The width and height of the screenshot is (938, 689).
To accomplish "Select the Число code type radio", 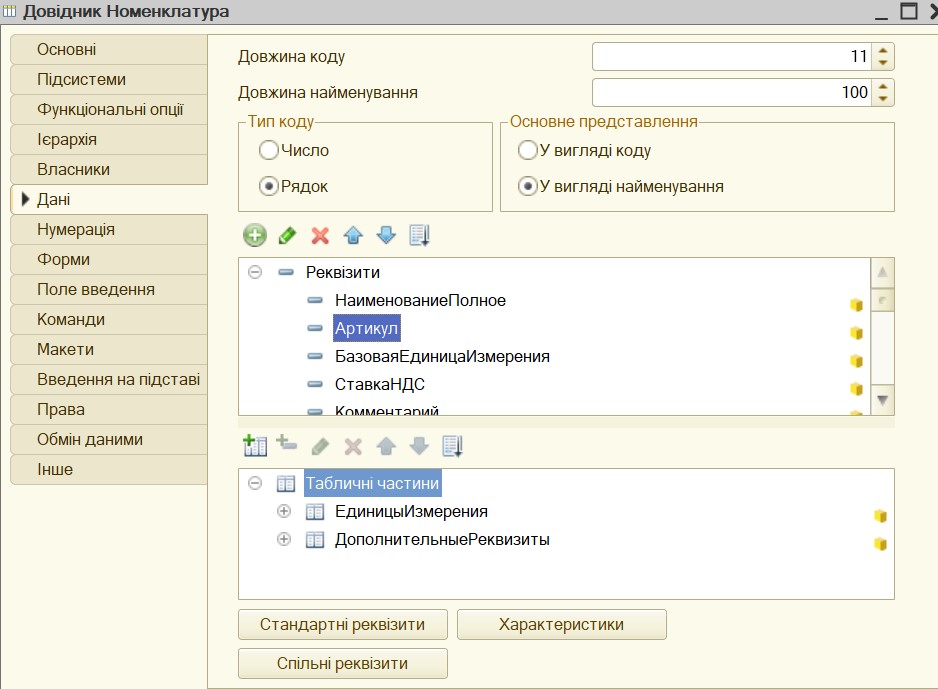I will click(x=269, y=150).
